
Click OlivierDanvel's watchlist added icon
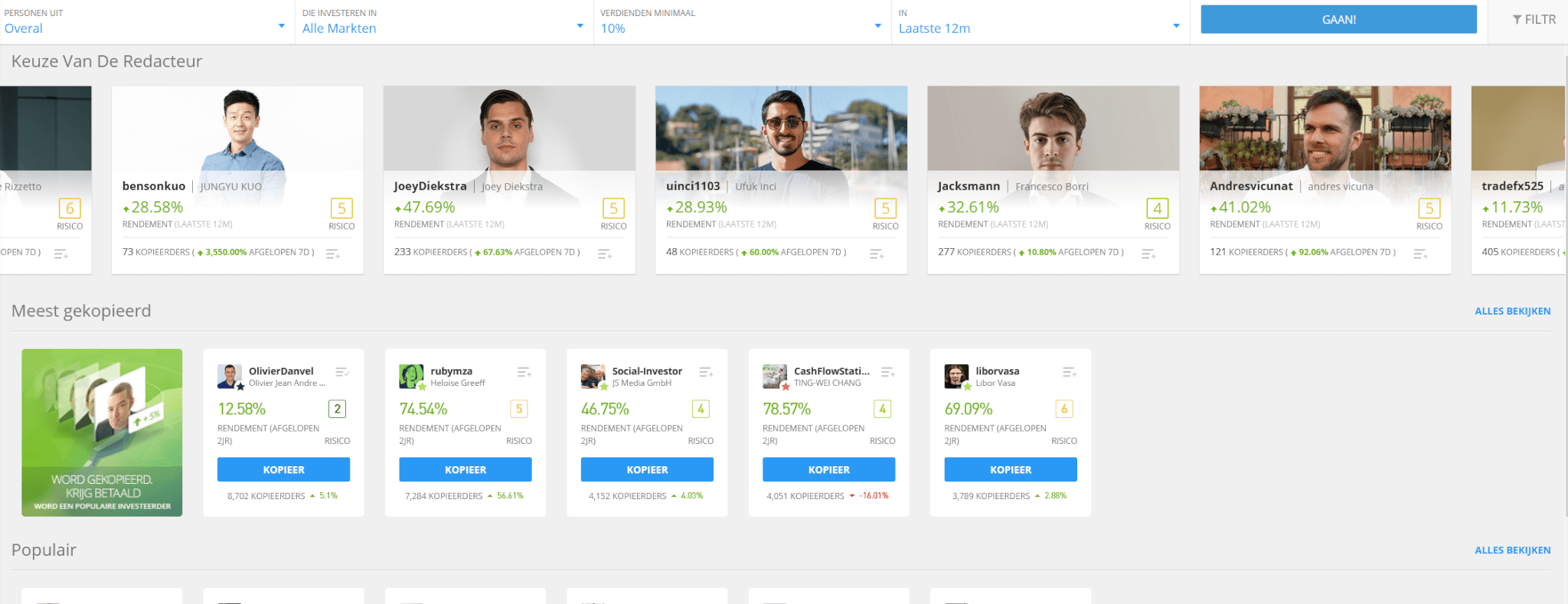pyautogui.click(x=342, y=372)
